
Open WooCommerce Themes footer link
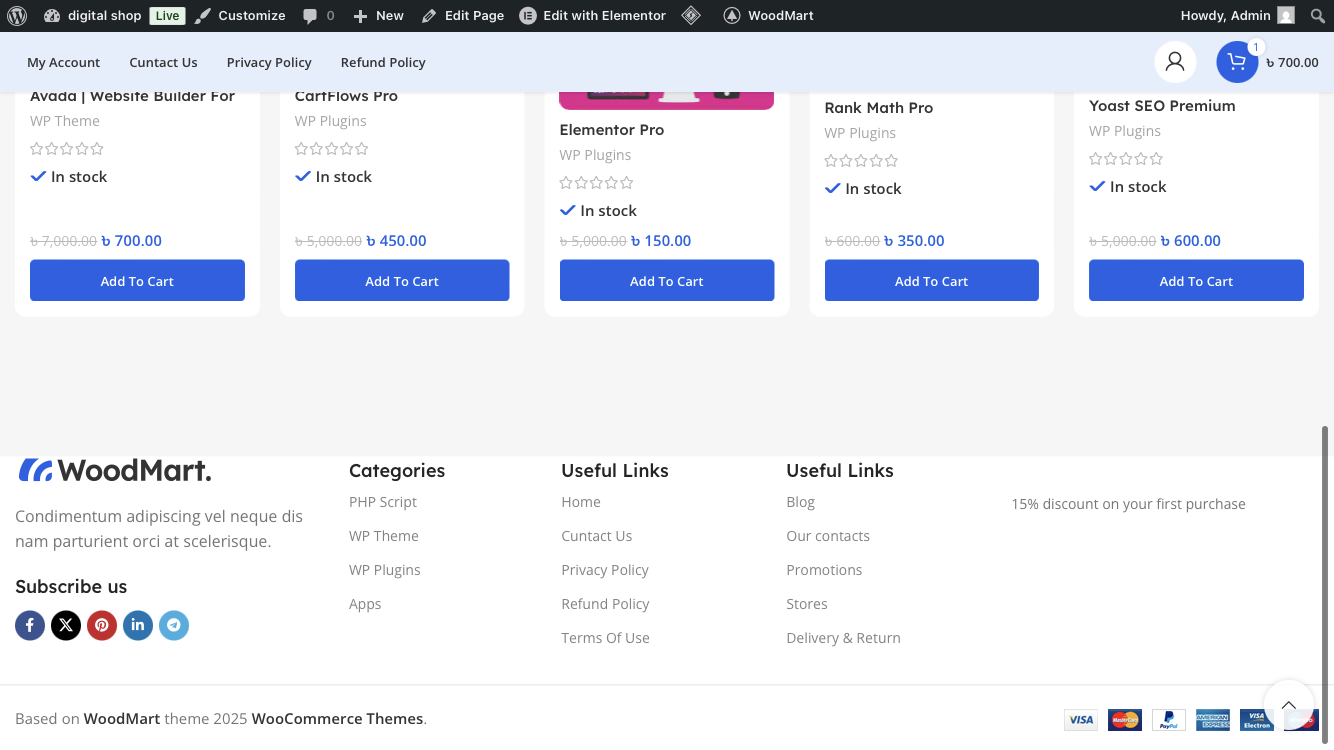tap(337, 719)
